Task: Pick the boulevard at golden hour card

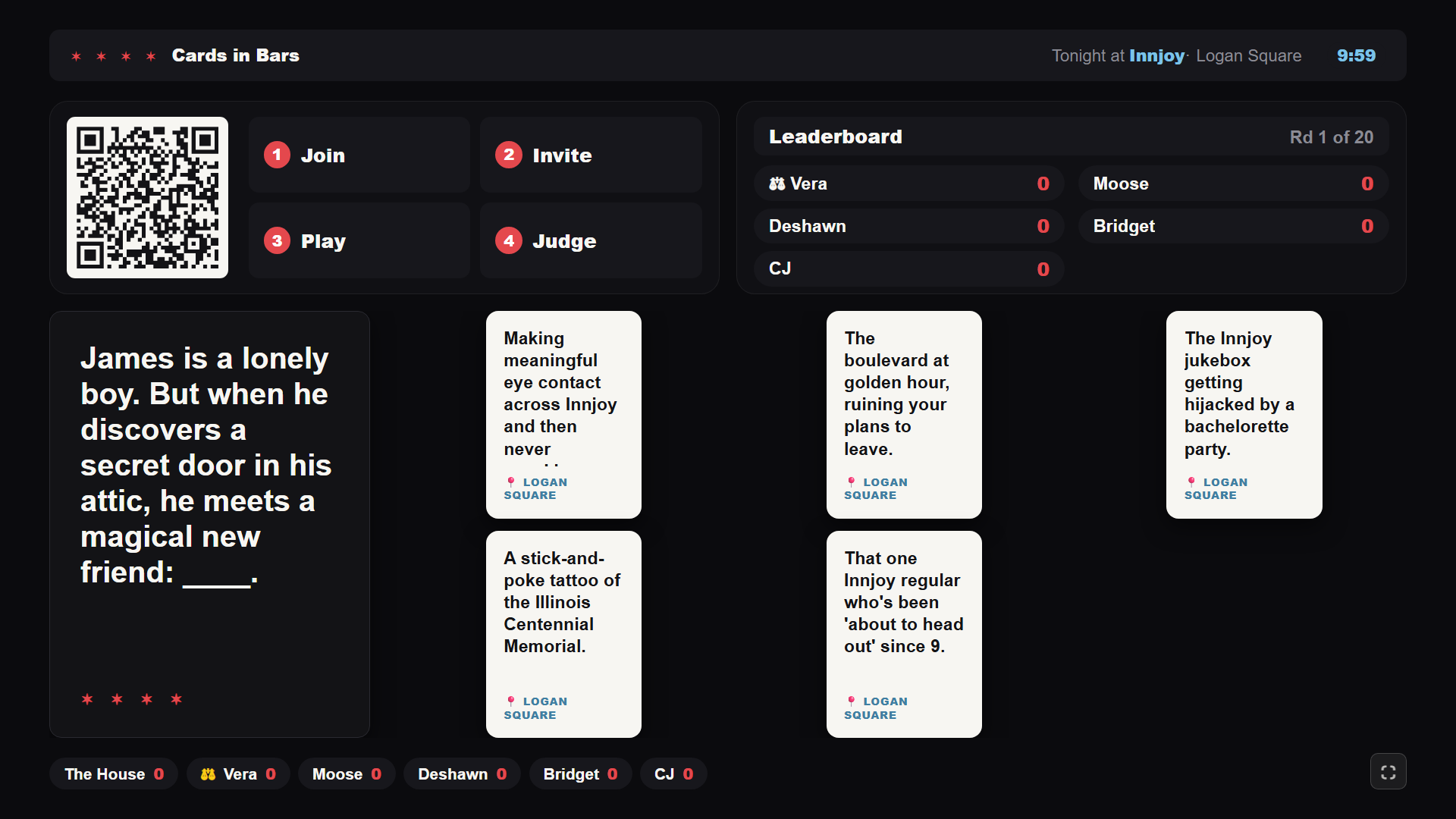Action: [904, 415]
